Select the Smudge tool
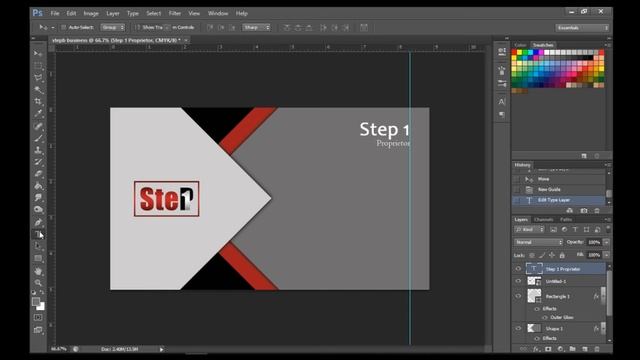Viewport: 640px width, 360px height. pos(38,198)
